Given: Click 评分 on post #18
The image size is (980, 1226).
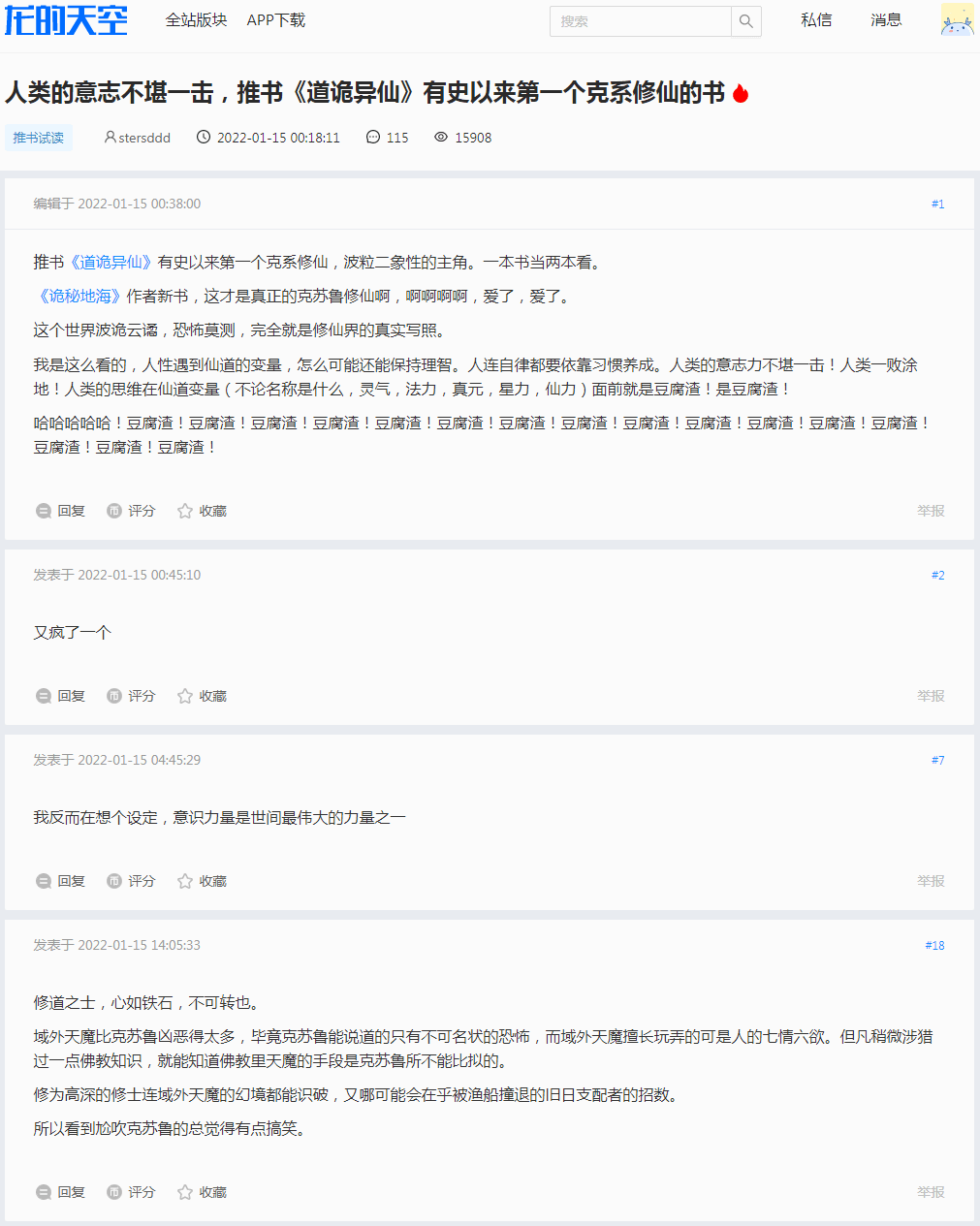Looking at the screenshot, I should click(142, 1192).
